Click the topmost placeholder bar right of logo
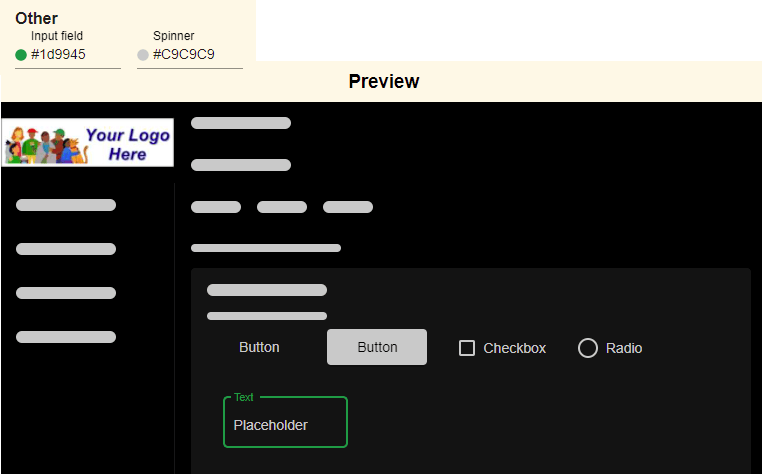The width and height of the screenshot is (762, 474). point(241,123)
